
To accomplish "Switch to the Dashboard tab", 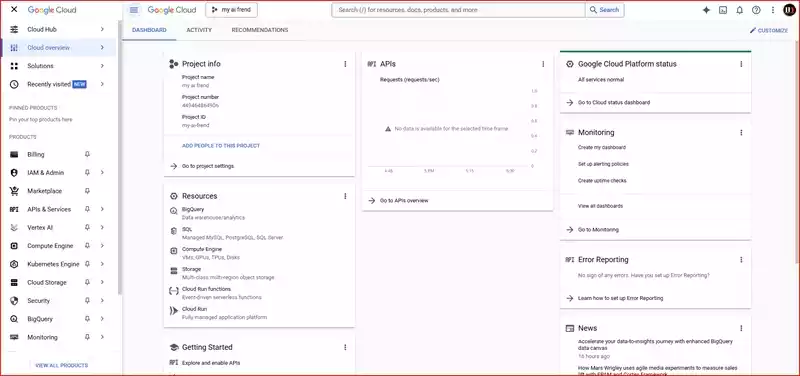I will (x=149, y=30).
